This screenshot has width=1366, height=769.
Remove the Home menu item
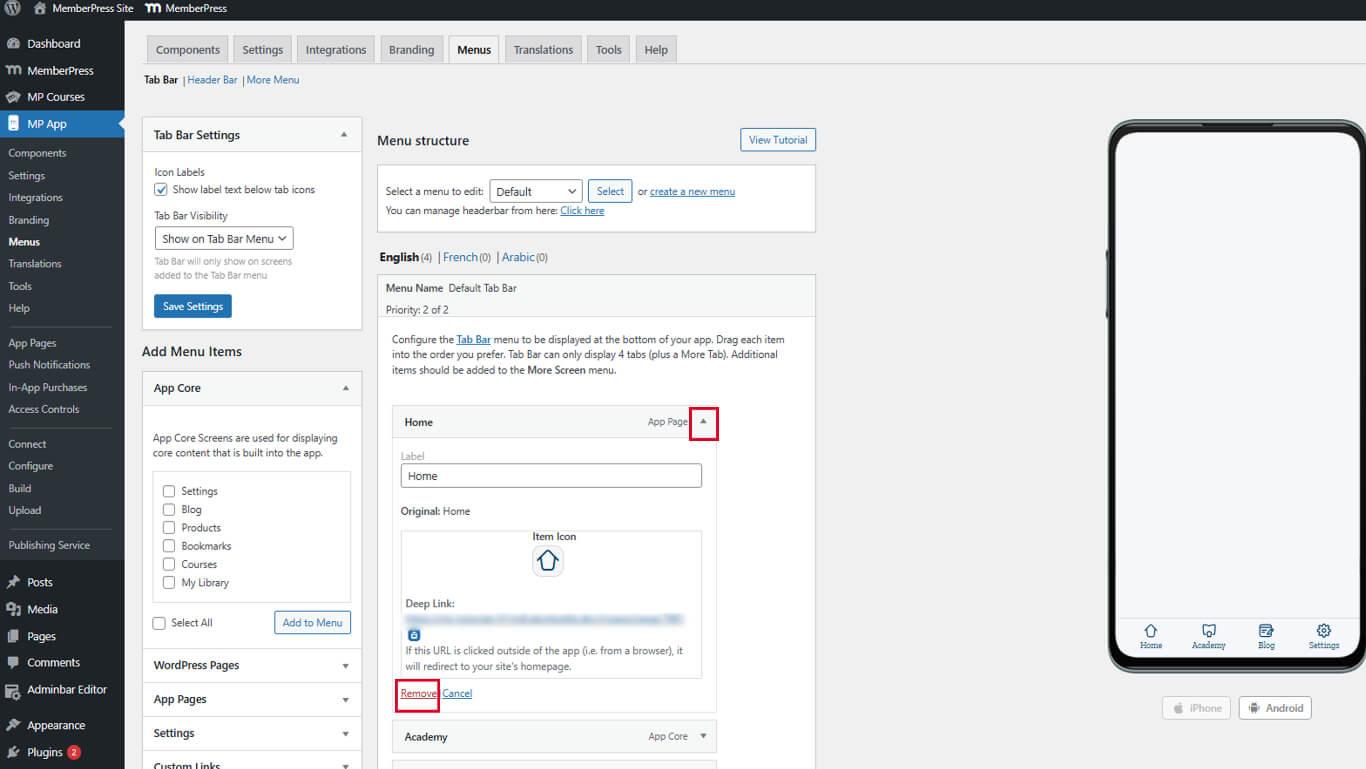tap(418, 693)
